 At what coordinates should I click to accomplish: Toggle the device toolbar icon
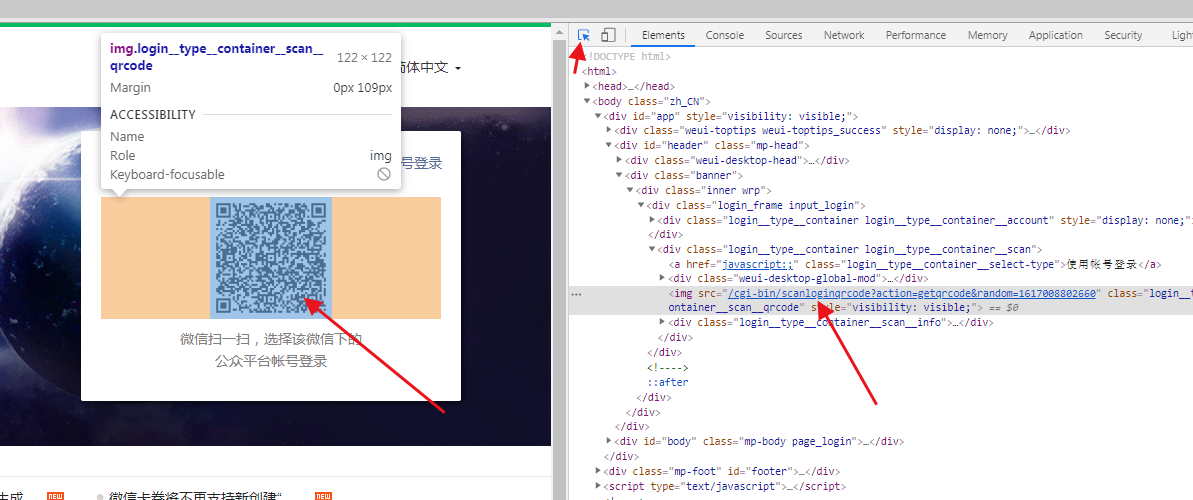(x=608, y=35)
